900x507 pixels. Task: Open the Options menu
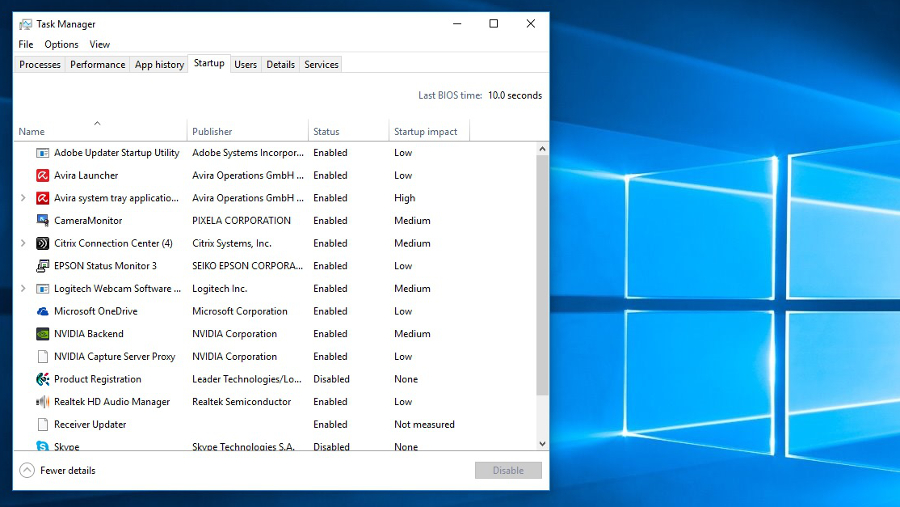click(x=61, y=44)
